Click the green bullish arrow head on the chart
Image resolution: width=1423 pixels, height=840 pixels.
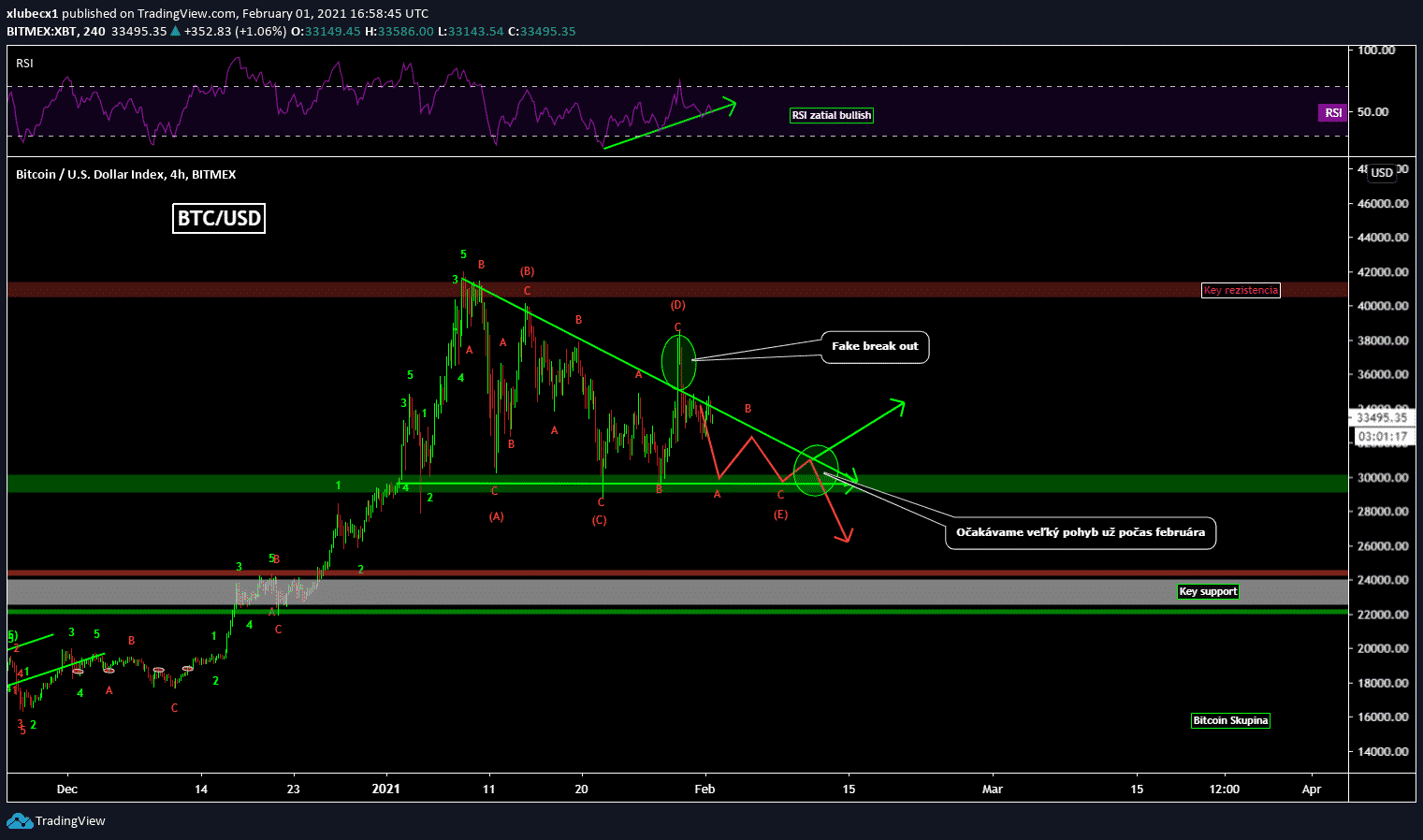click(898, 404)
